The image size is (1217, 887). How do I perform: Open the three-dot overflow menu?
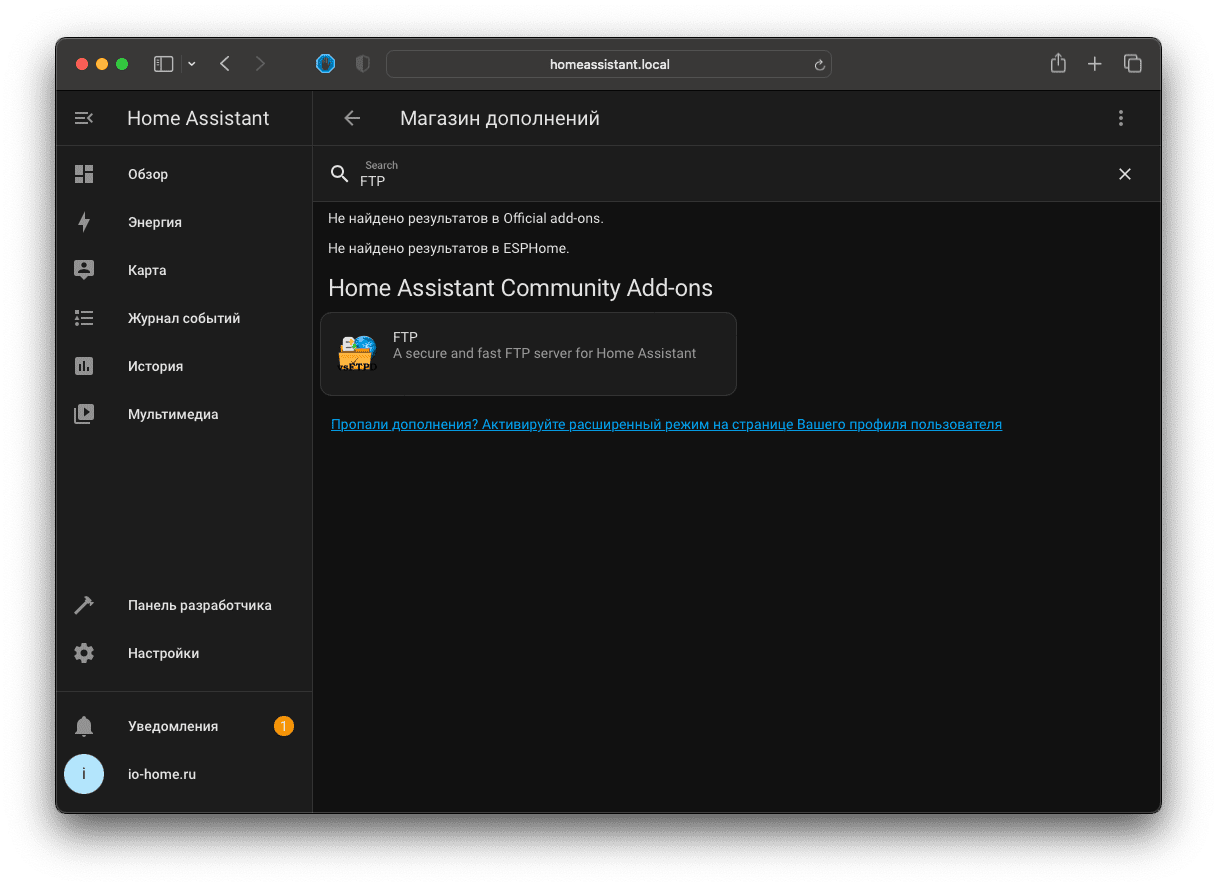pyautogui.click(x=1121, y=118)
